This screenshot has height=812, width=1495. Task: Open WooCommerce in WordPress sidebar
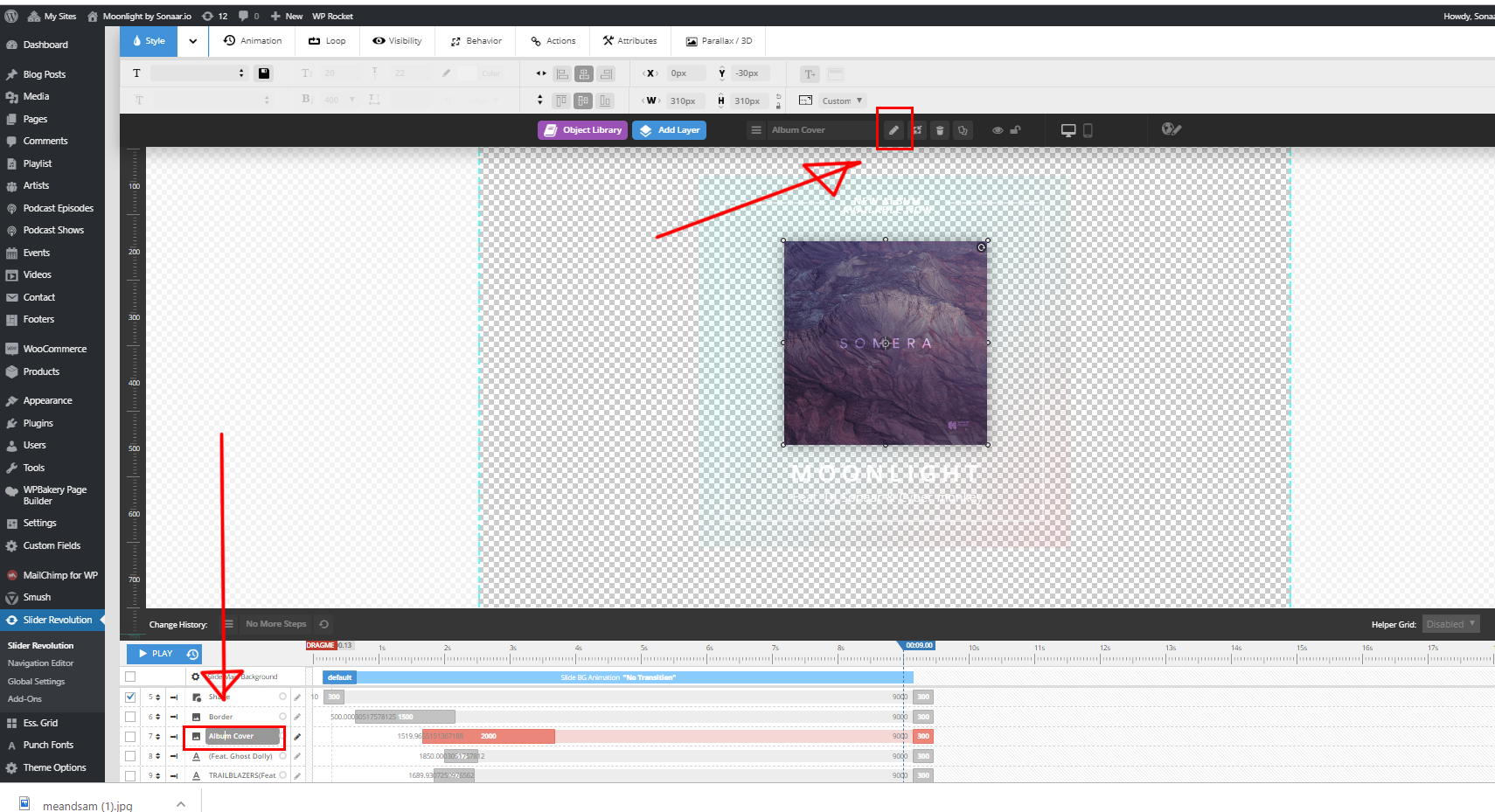[x=54, y=349]
